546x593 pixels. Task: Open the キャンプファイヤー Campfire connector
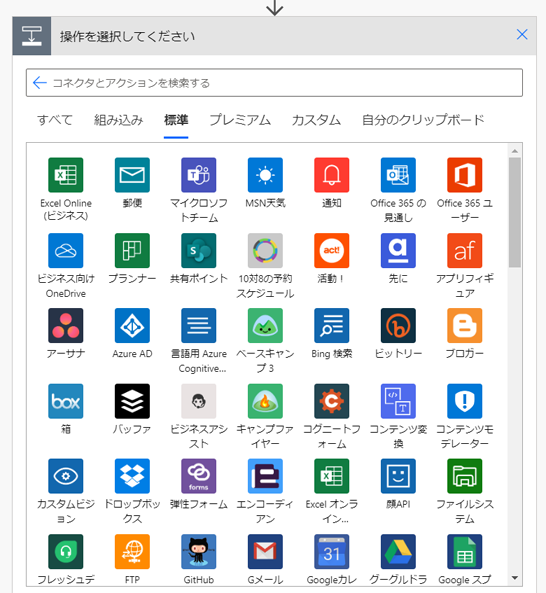click(x=265, y=401)
